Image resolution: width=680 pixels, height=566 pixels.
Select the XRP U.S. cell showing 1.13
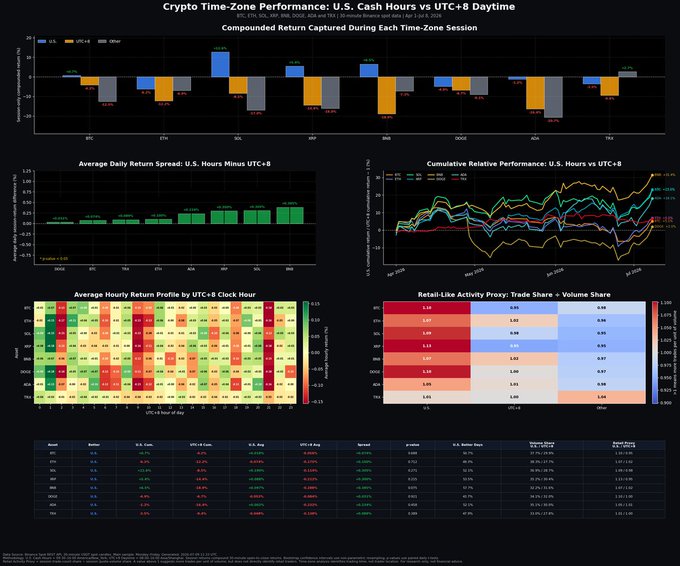[427, 346]
